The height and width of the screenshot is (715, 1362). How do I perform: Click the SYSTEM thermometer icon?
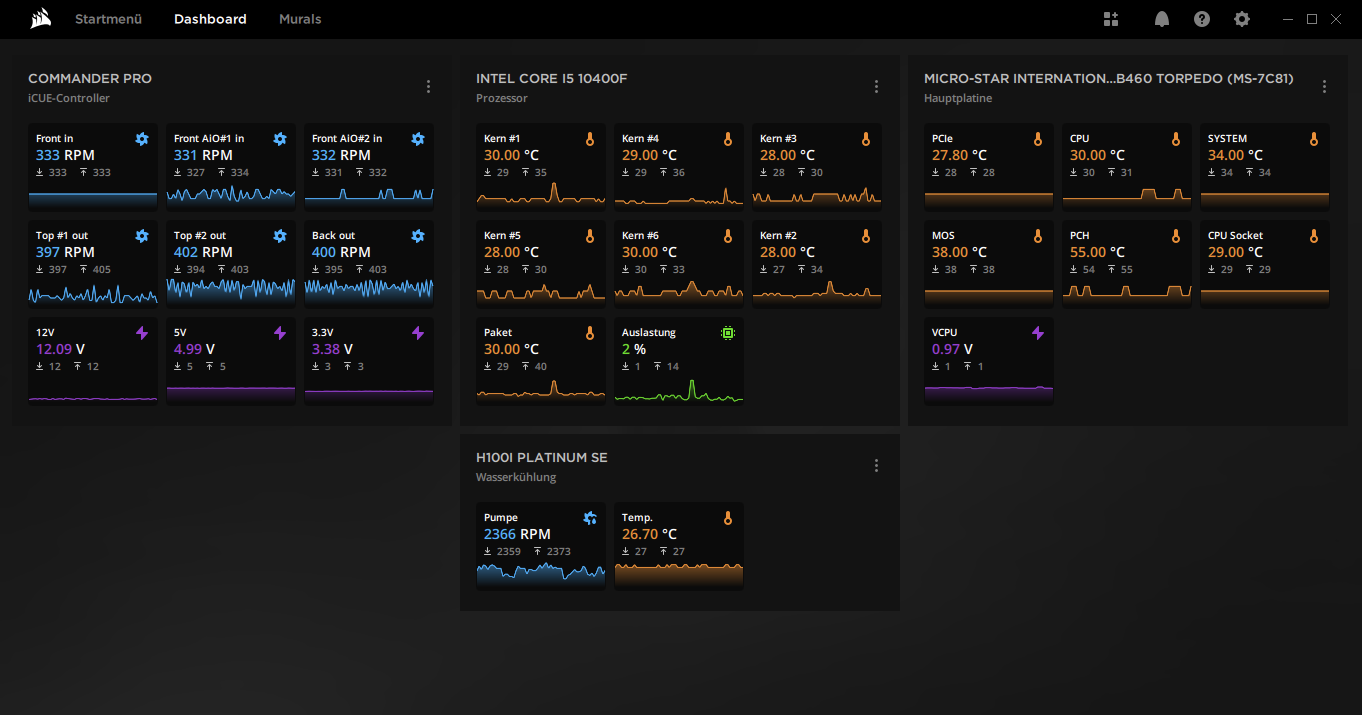pyautogui.click(x=1314, y=139)
